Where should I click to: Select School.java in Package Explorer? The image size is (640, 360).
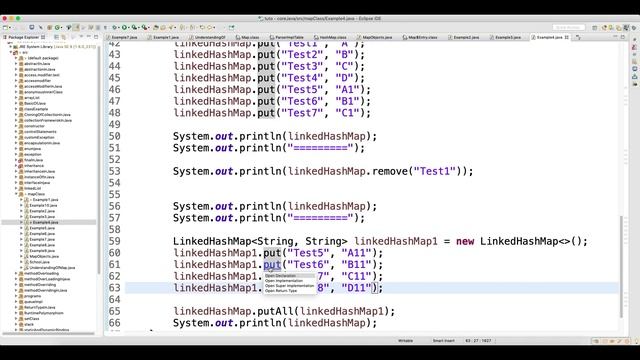(39, 262)
